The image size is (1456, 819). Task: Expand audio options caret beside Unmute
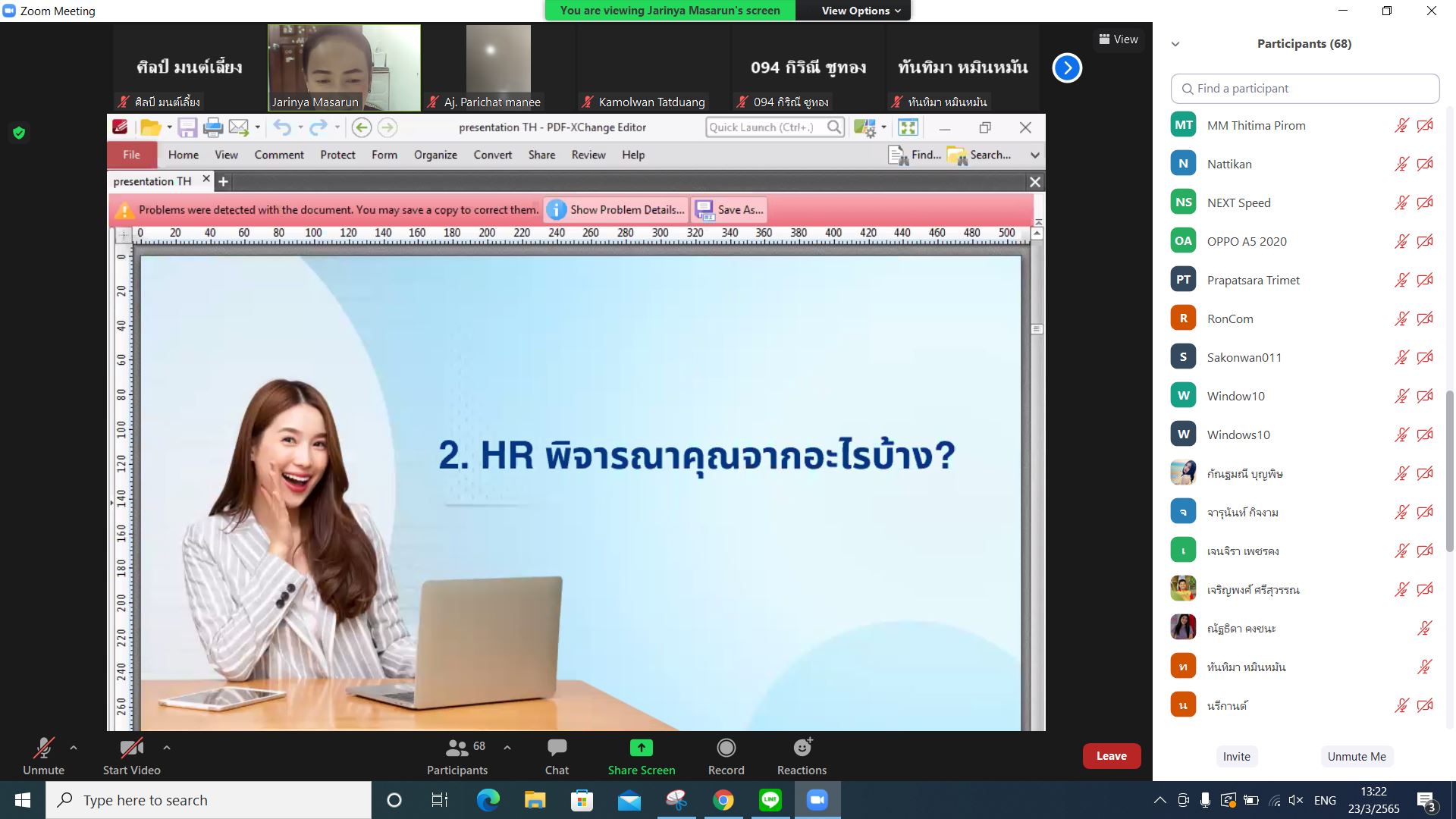(x=74, y=748)
